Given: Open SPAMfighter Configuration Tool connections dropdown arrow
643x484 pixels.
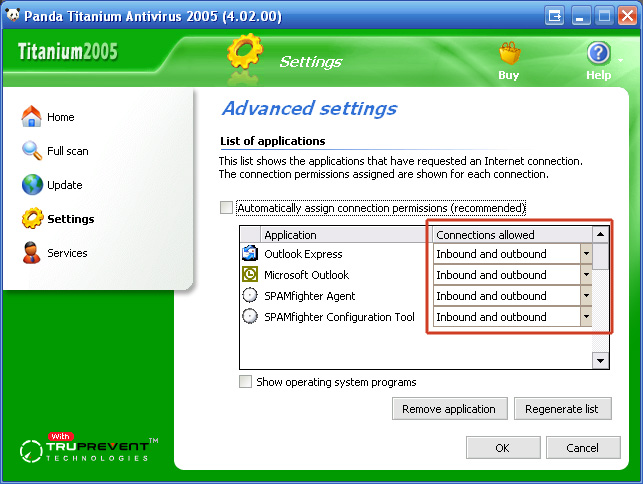Looking at the screenshot, I should click(x=586, y=316).
